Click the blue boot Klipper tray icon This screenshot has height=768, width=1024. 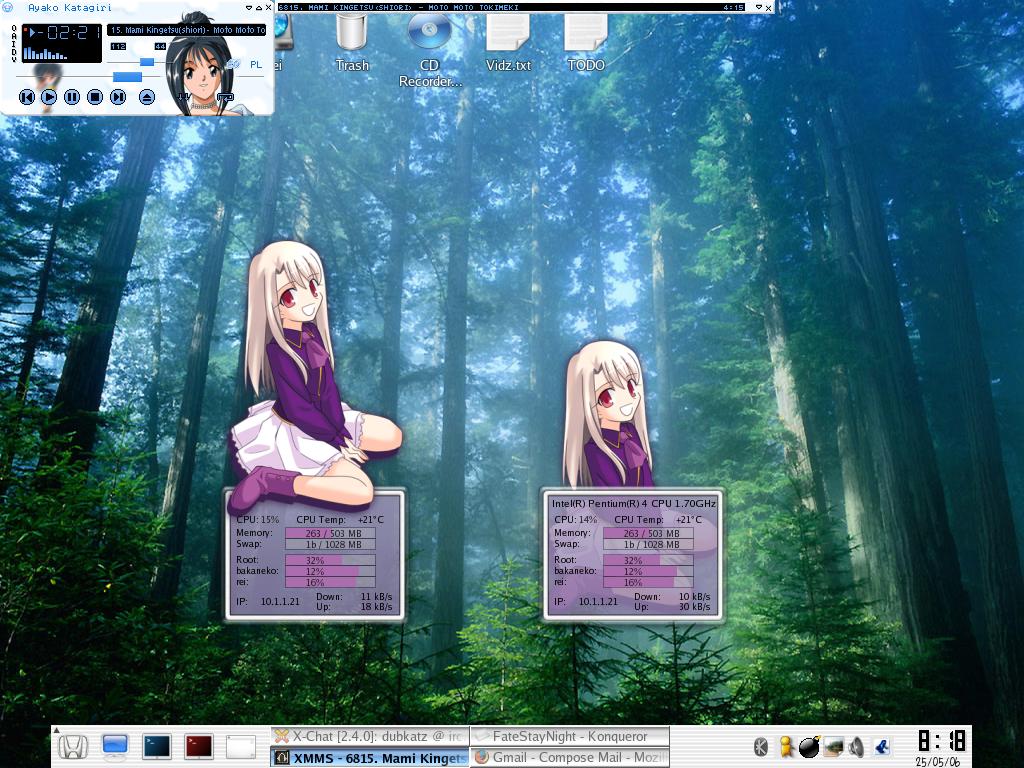coord(882,746)
